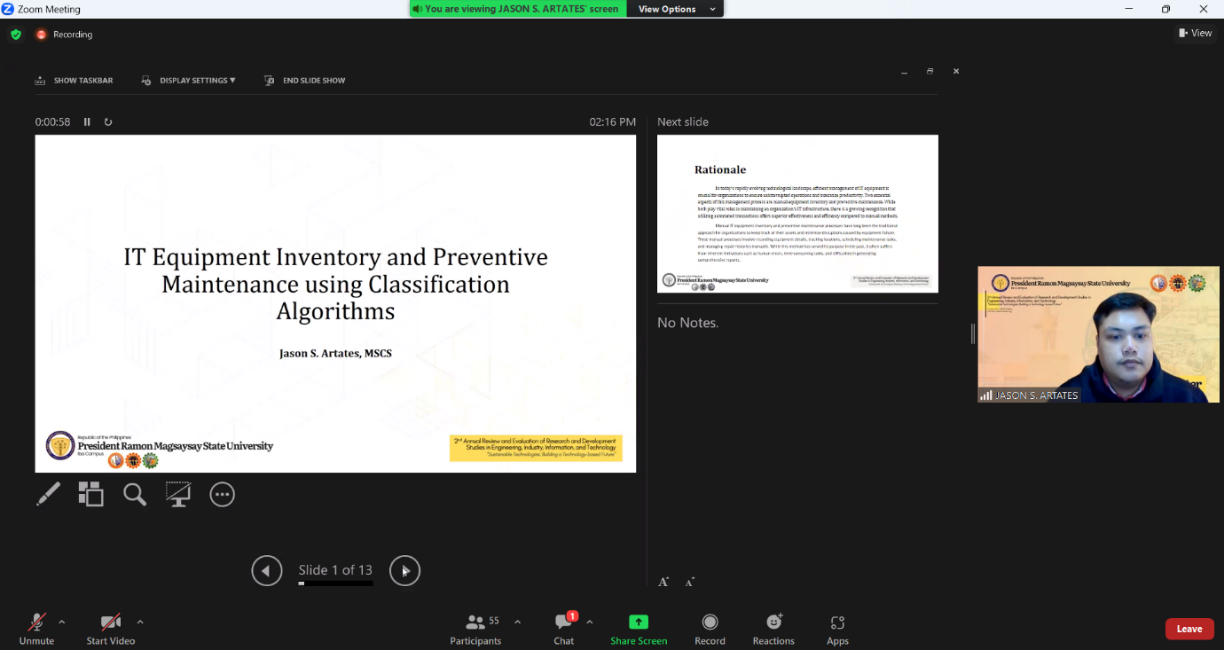Expand the audio options arrow beside Unmute
The width and height of the screenshot is (1224, 650).
[62, 621]
